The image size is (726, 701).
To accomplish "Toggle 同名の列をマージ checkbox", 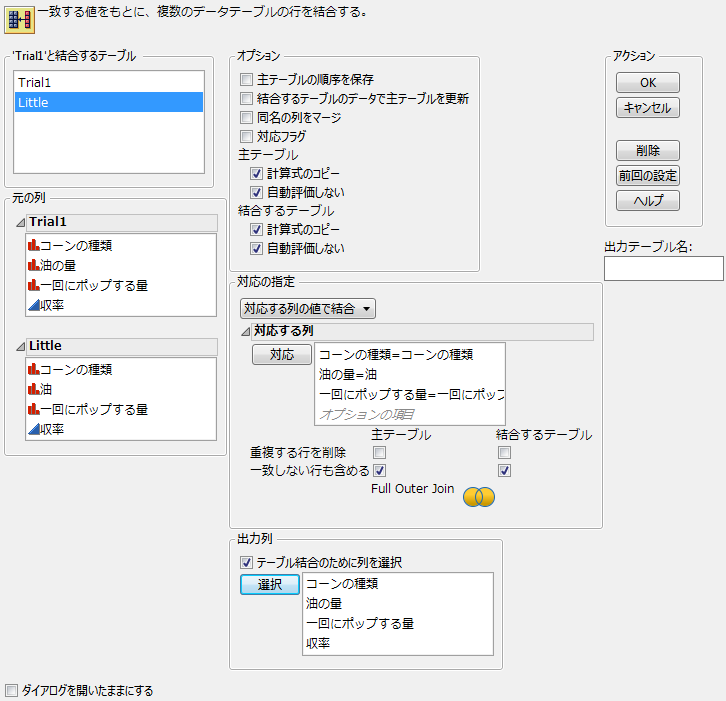I will 247,117.
